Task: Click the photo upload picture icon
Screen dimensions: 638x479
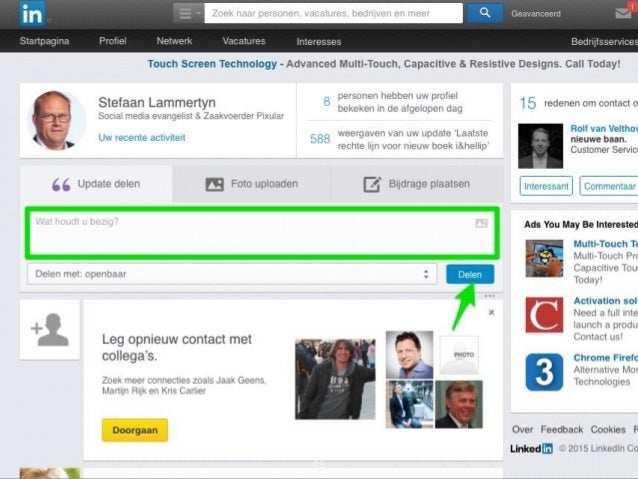Action: click(x=214, y=184)
